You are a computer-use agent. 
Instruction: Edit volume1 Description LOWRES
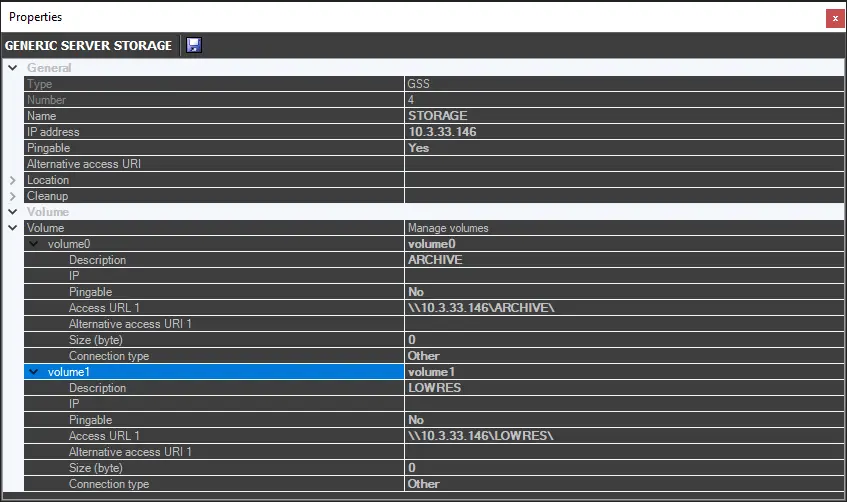click(x=620, y=388)
